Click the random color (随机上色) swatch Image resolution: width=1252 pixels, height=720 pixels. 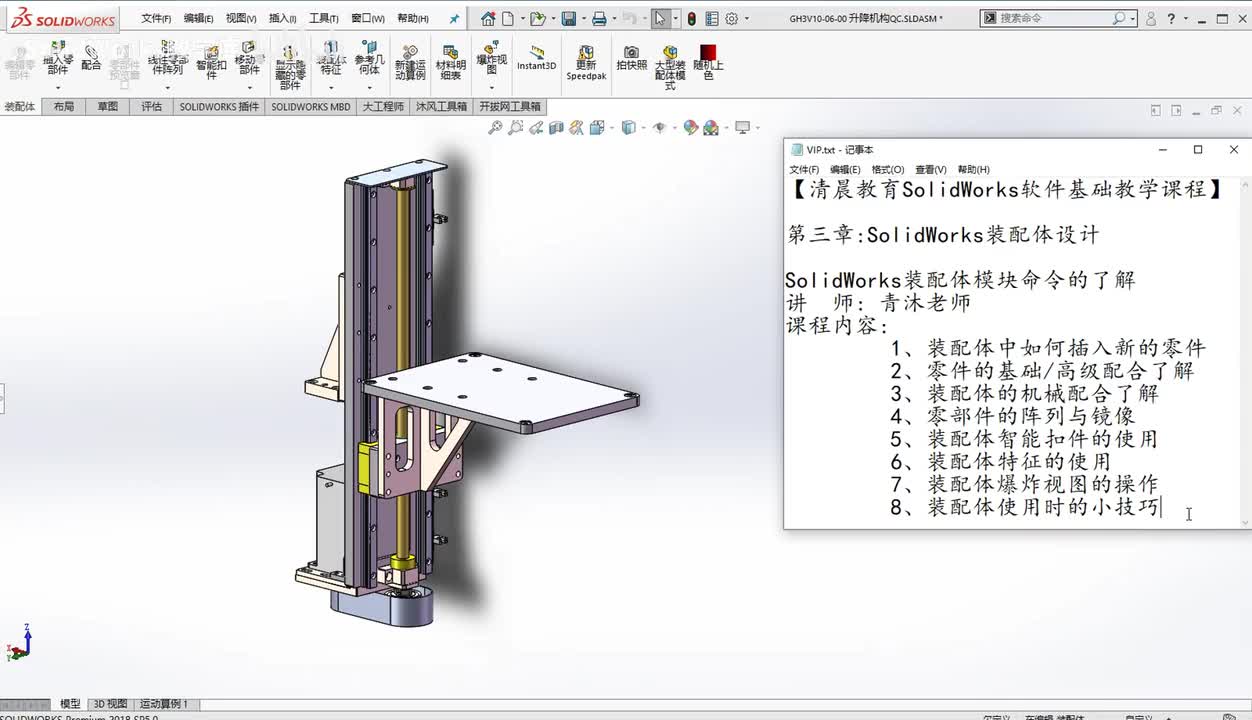(x=708, y=62)
